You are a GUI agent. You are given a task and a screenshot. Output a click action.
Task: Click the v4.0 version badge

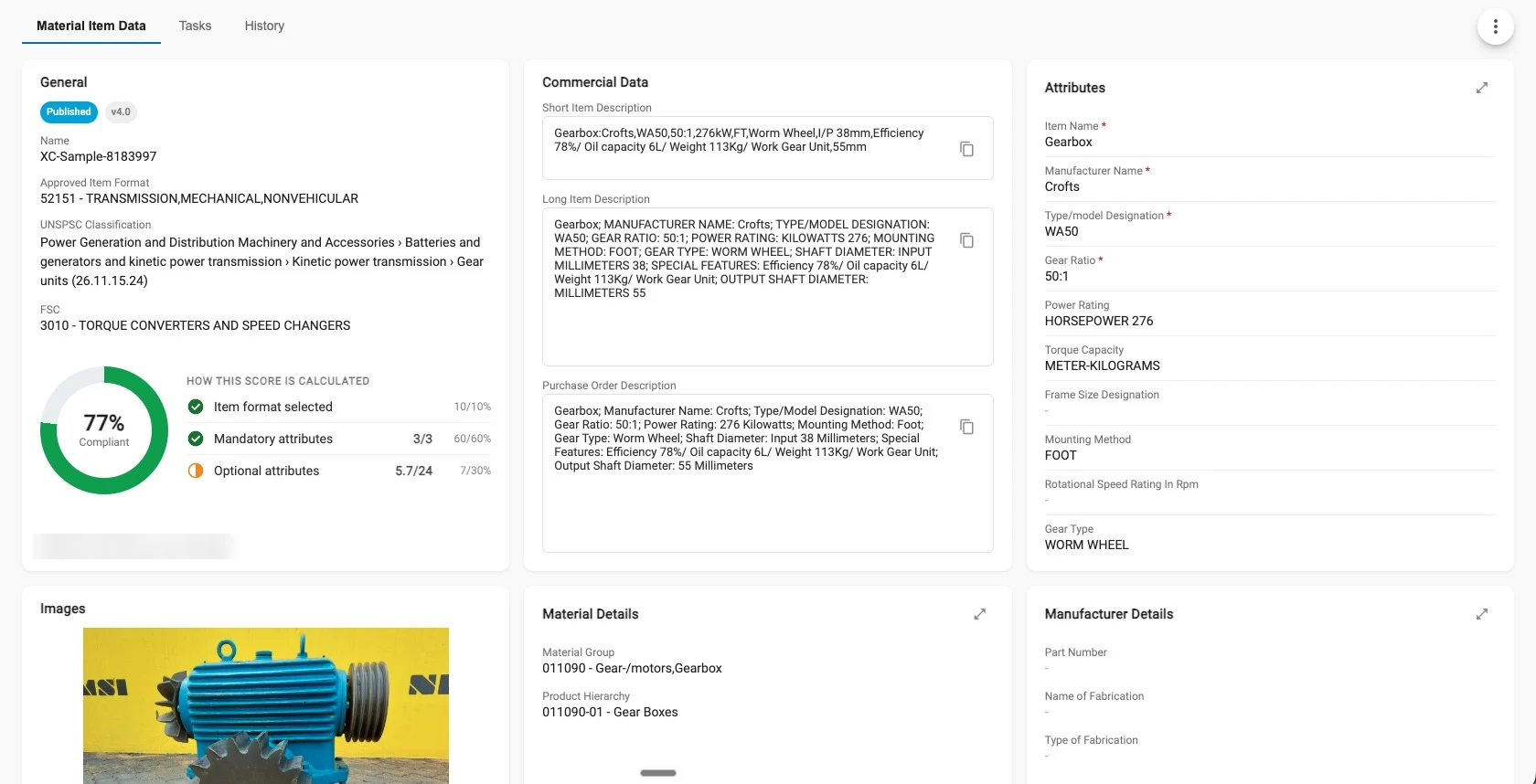coord(121,111)
